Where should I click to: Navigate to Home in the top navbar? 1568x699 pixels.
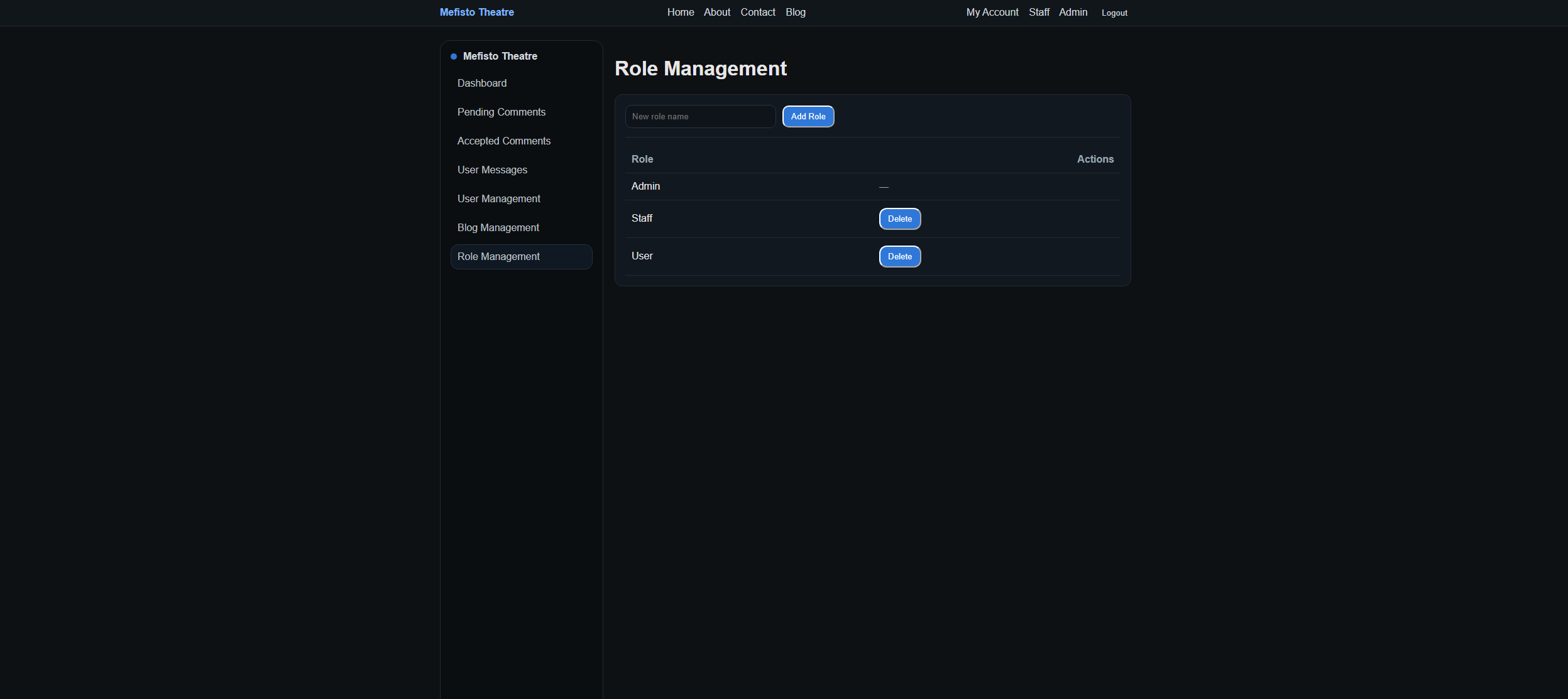coord(680,12)
